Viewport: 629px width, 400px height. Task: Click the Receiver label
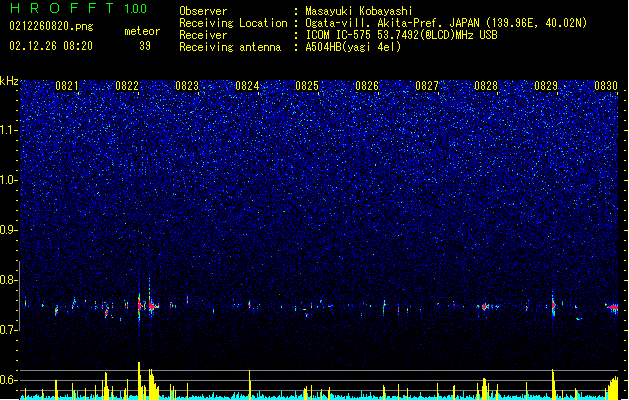click(203, 35)
